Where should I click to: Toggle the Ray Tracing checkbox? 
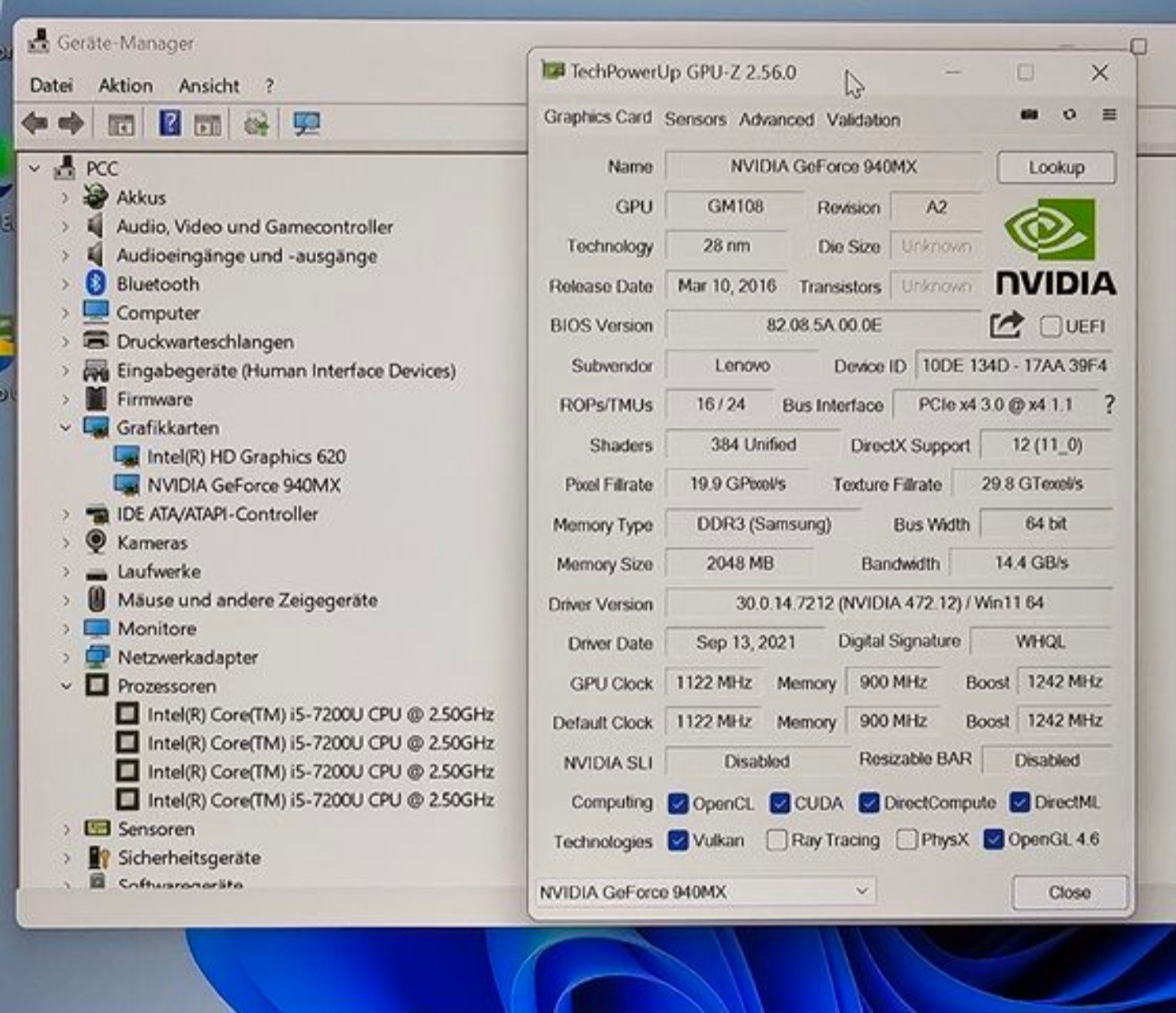coord(777,840)
